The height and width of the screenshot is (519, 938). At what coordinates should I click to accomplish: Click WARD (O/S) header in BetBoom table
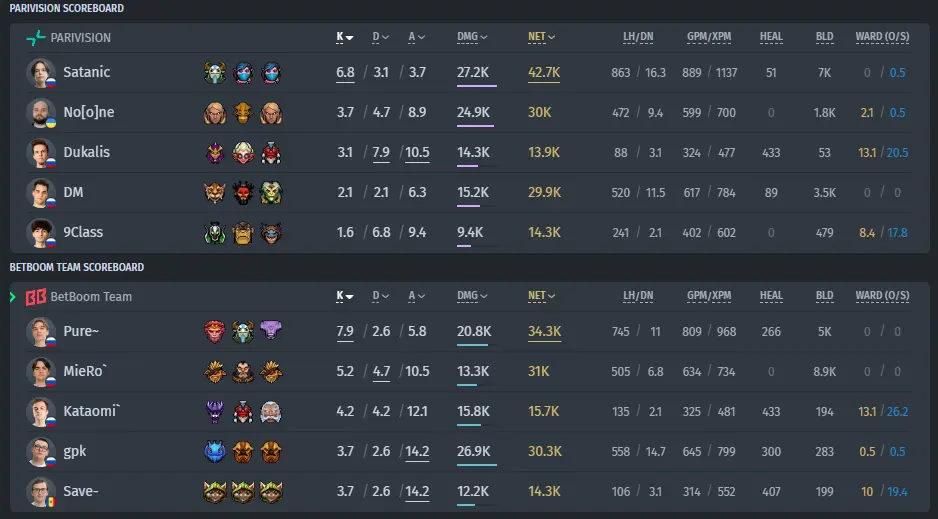pos(882,296)
